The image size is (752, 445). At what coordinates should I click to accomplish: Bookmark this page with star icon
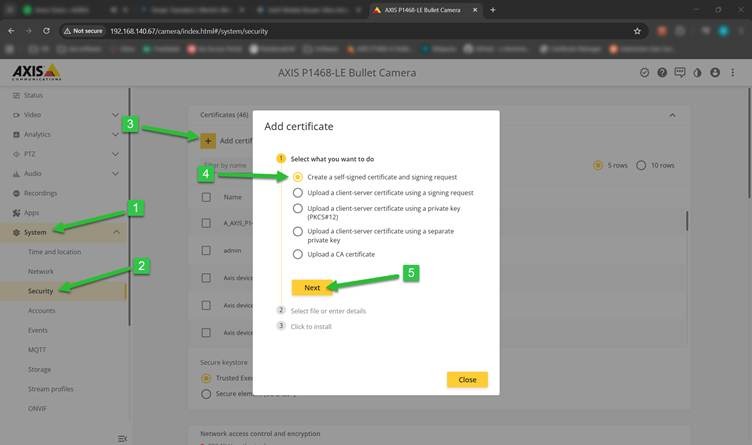[x=637, y=31]
